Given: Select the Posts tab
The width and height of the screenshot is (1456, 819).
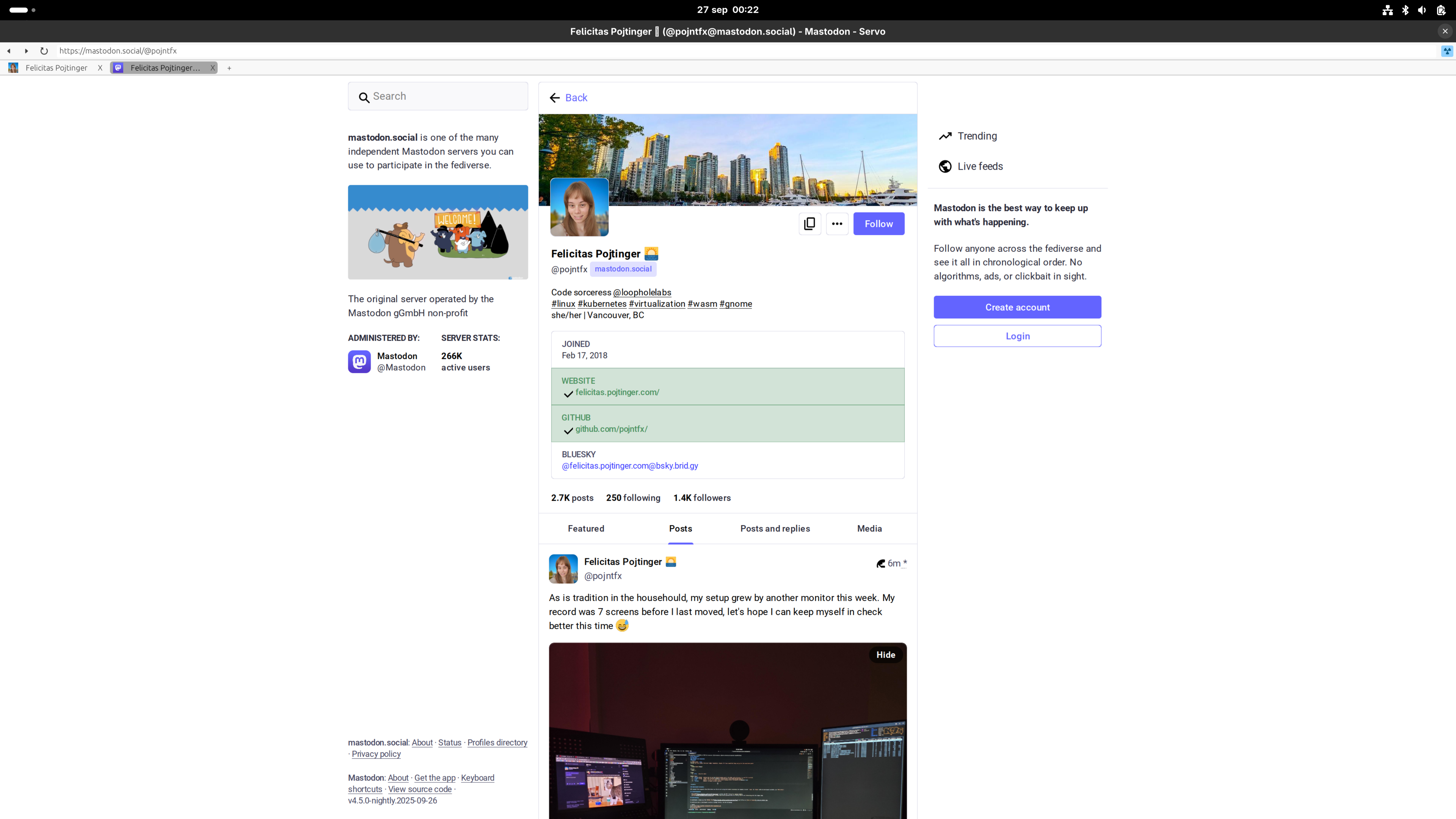Looking at the screenshot, I should click(x=681, y=529).
